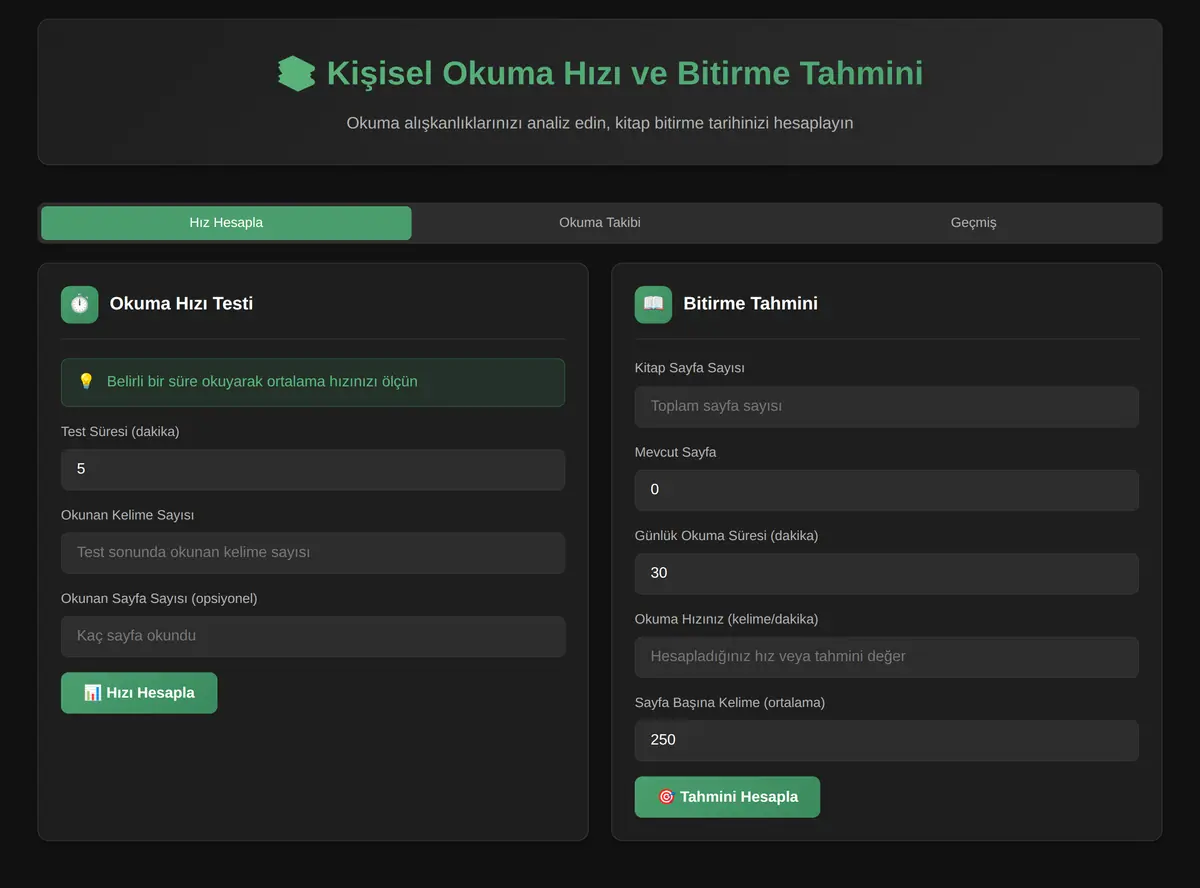Focus the Okunan Kelime Sayısı input
1200x888 pixels.
(x=313, y=553)
